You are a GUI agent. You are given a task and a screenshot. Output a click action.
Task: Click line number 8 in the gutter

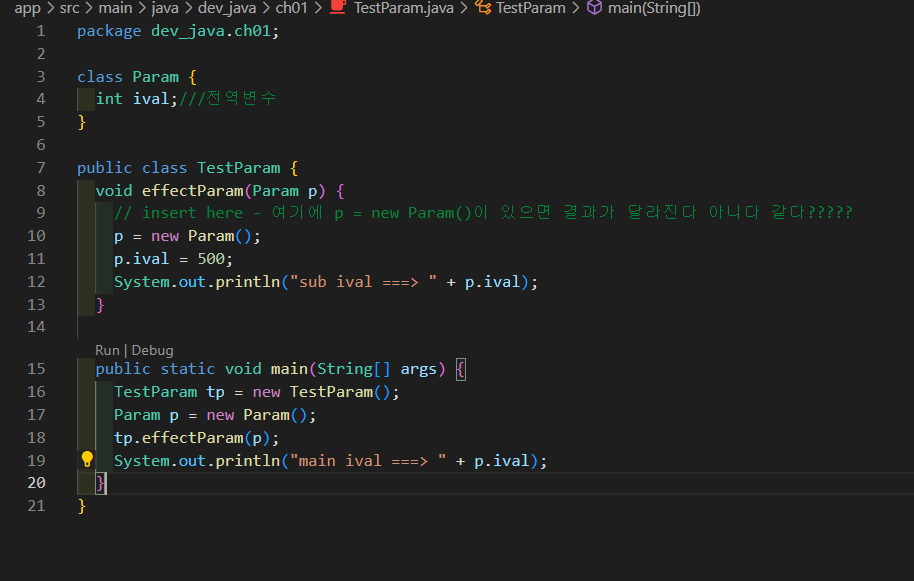coord(41,191)
